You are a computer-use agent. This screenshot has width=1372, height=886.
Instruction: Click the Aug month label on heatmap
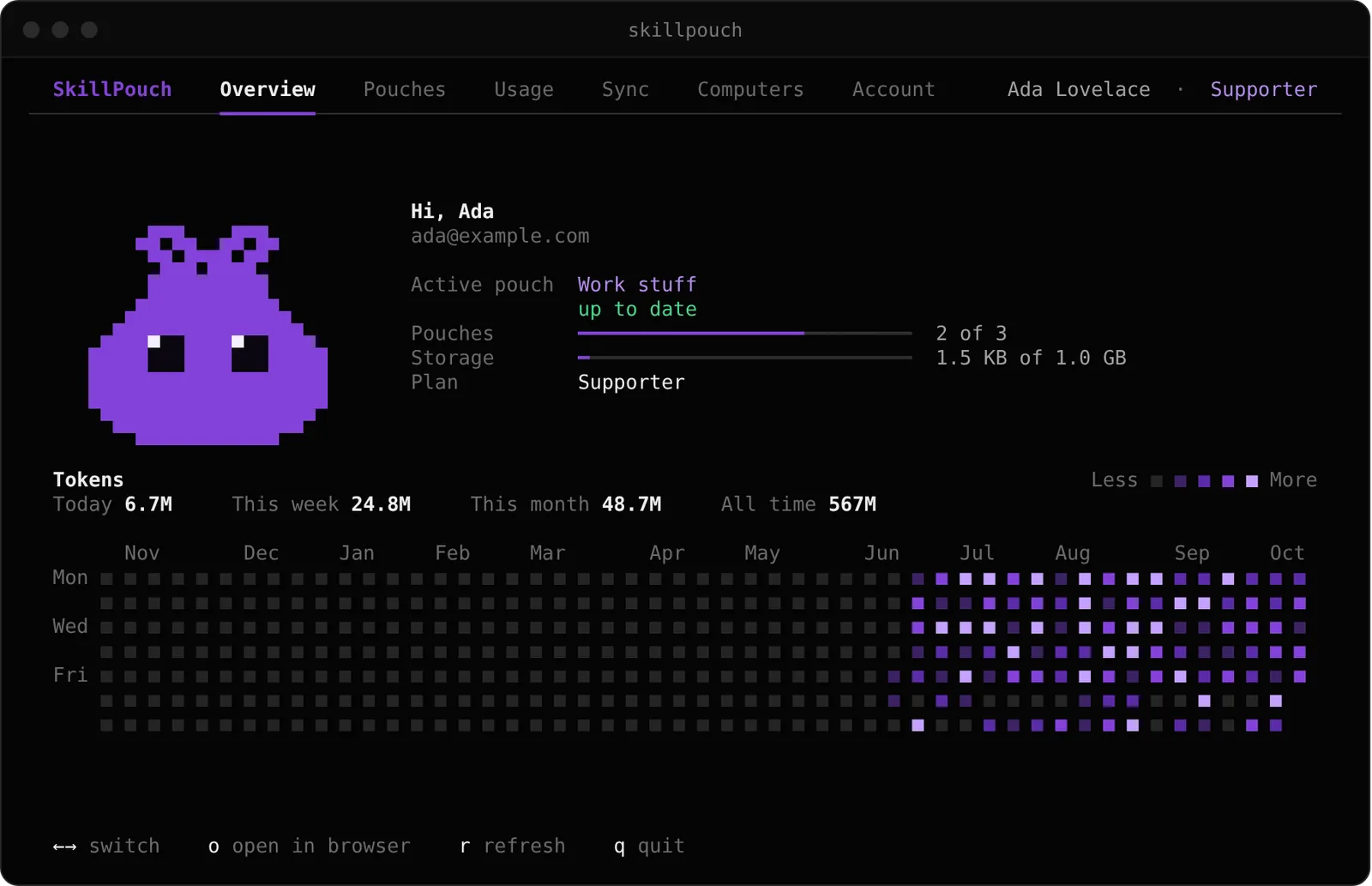(x=1073, y=553)
